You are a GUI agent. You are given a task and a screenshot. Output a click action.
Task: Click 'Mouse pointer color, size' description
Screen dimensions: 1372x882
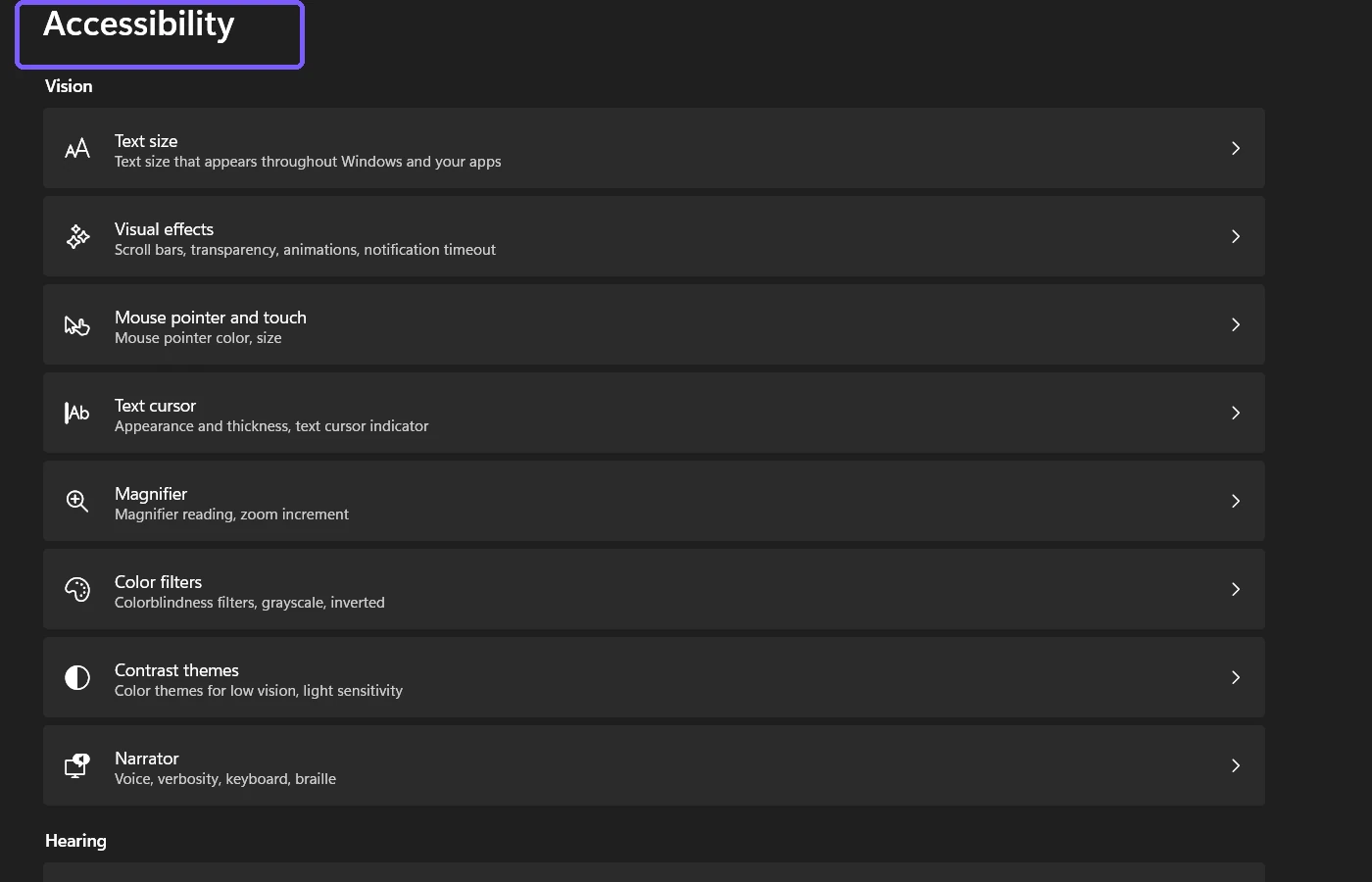pos(198,338)
